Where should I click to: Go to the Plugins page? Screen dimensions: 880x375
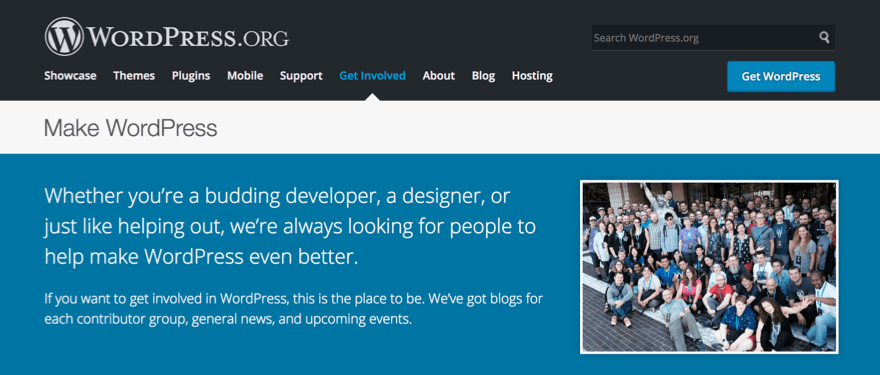(191, 76)
